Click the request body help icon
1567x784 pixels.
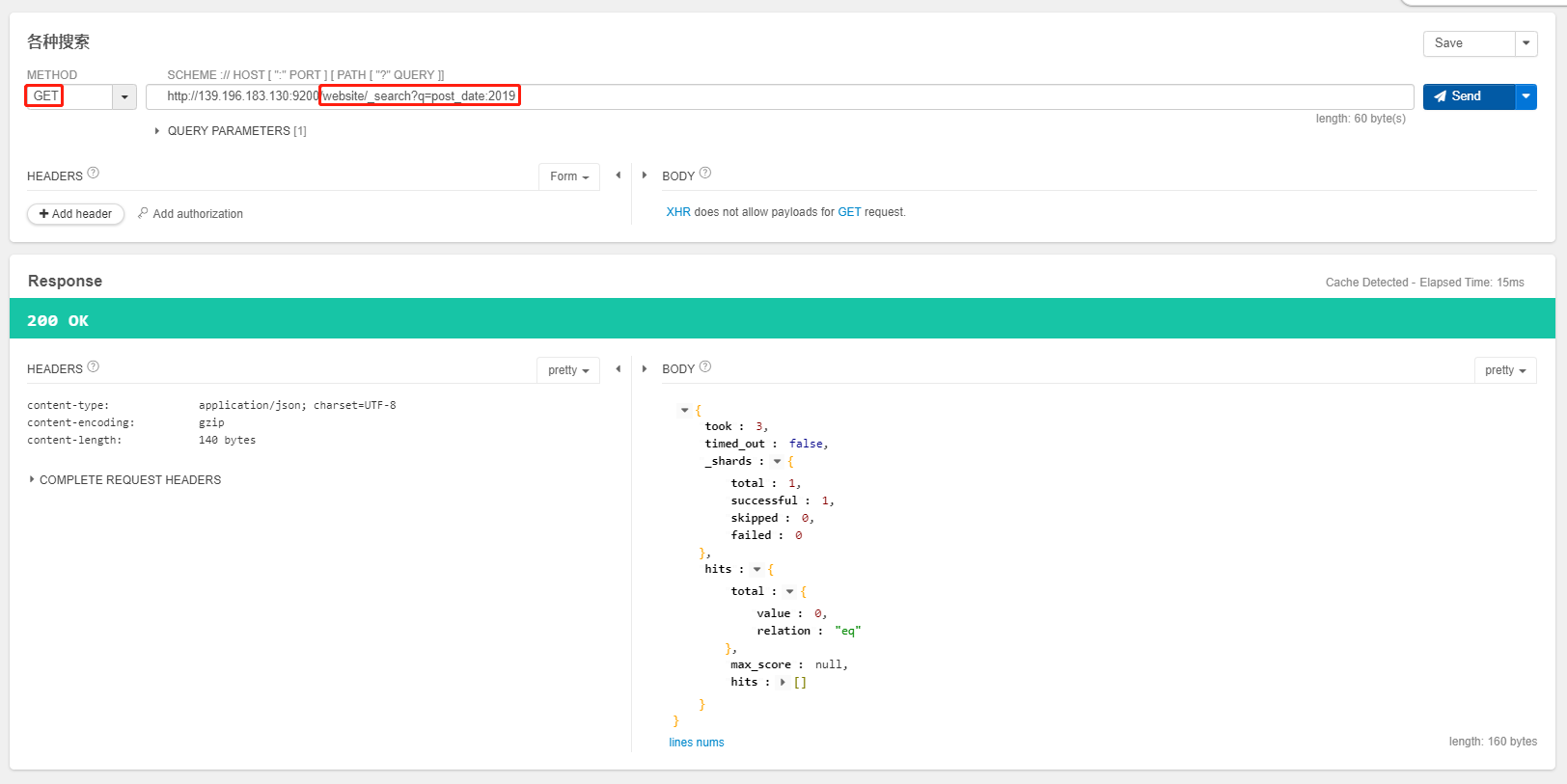point(705,174)
